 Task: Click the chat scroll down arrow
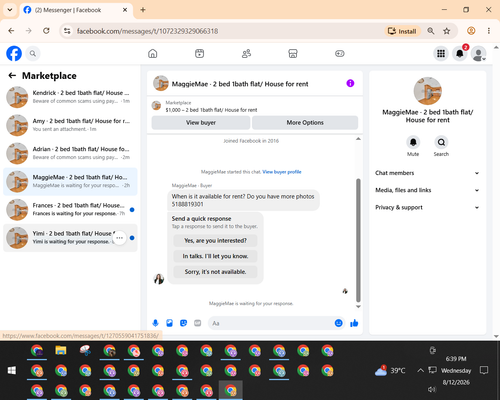(358, 306)
